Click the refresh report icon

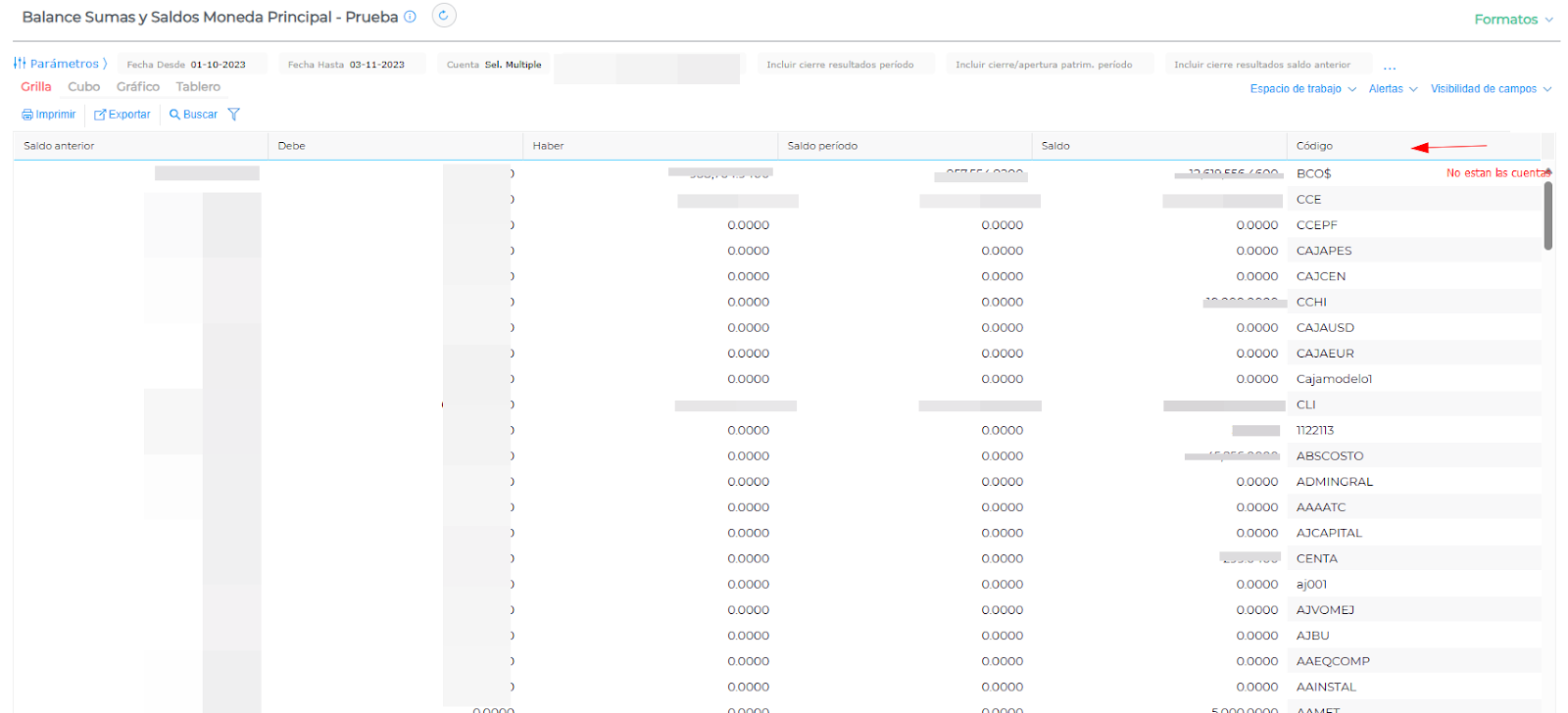pos(444,16)
